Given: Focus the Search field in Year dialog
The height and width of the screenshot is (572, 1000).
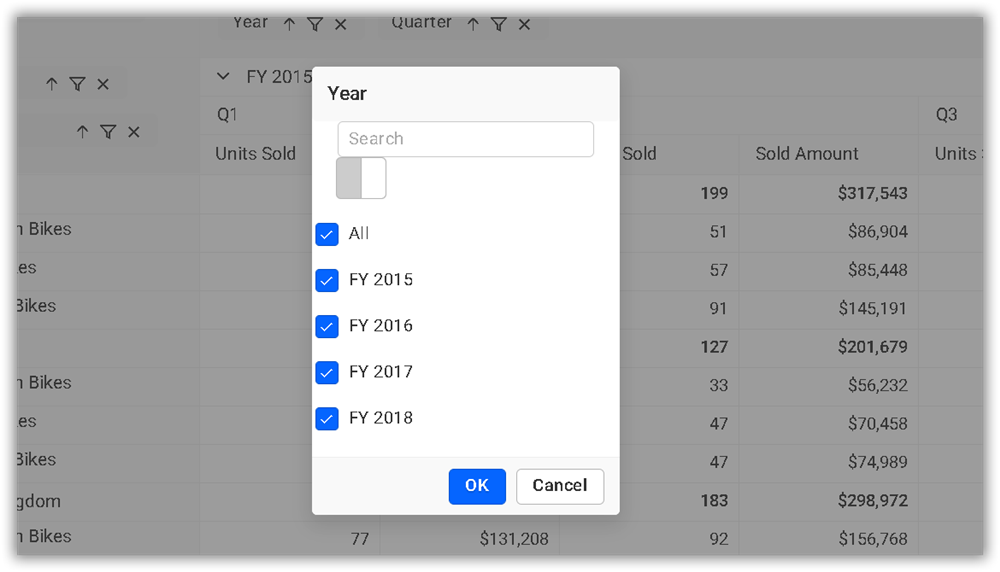Looking at the screenshot, I should 466,139.
